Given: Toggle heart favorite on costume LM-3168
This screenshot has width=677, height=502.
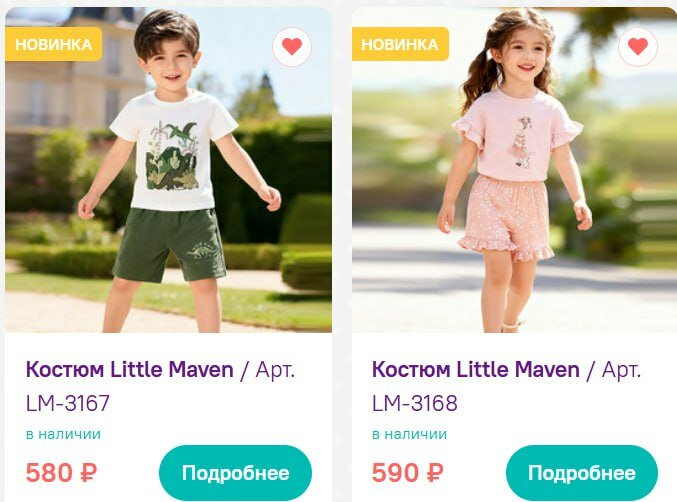Looking at the screenshot, I should (638, 46).
